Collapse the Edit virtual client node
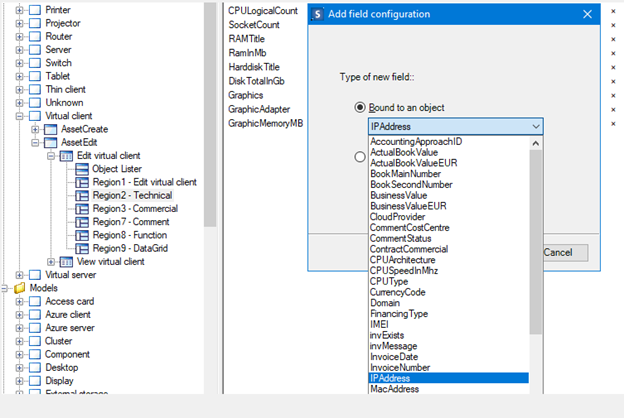The height and width of the screenshot is (418, 624). coord(51,156)
